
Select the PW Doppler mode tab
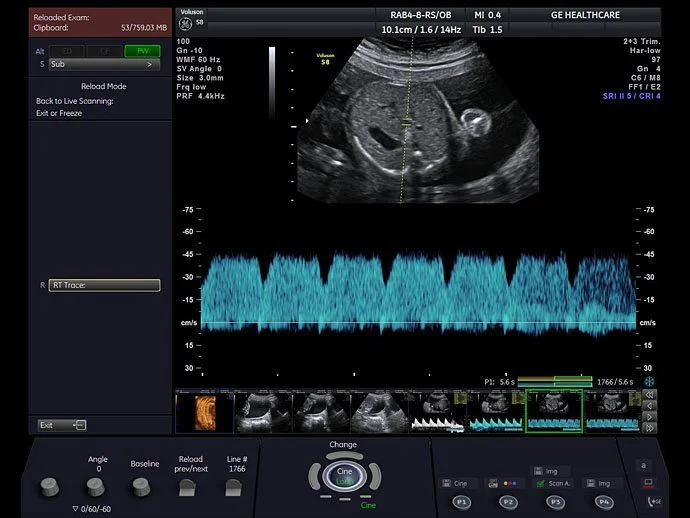pyautogui.click(x=142, y=51)
